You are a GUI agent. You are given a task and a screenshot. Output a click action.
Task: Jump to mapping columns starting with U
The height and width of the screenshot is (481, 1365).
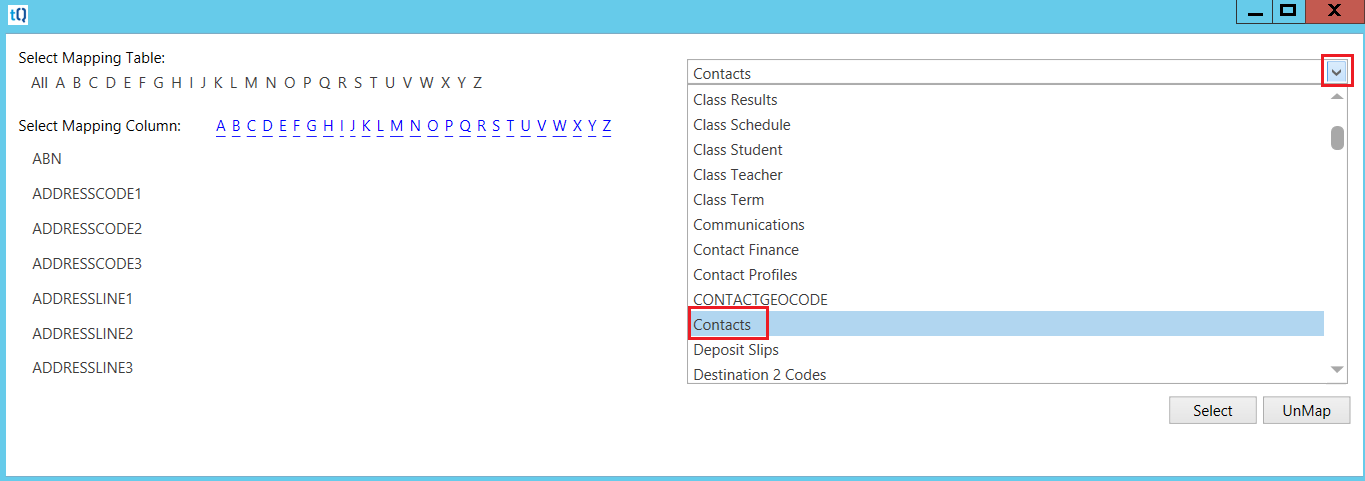[526, 126]
